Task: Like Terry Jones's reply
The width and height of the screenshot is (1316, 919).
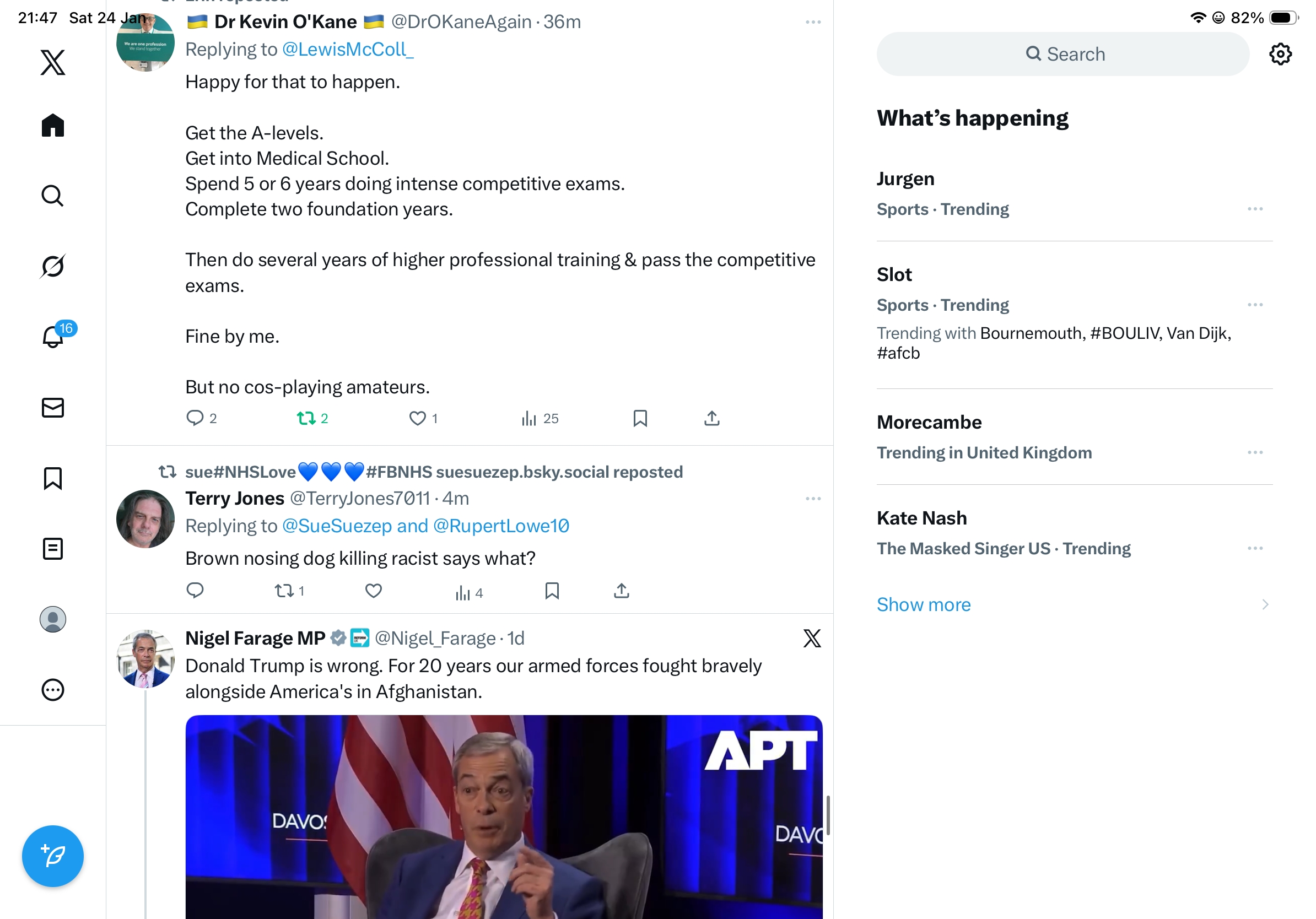Action: [x=373, y=591]
